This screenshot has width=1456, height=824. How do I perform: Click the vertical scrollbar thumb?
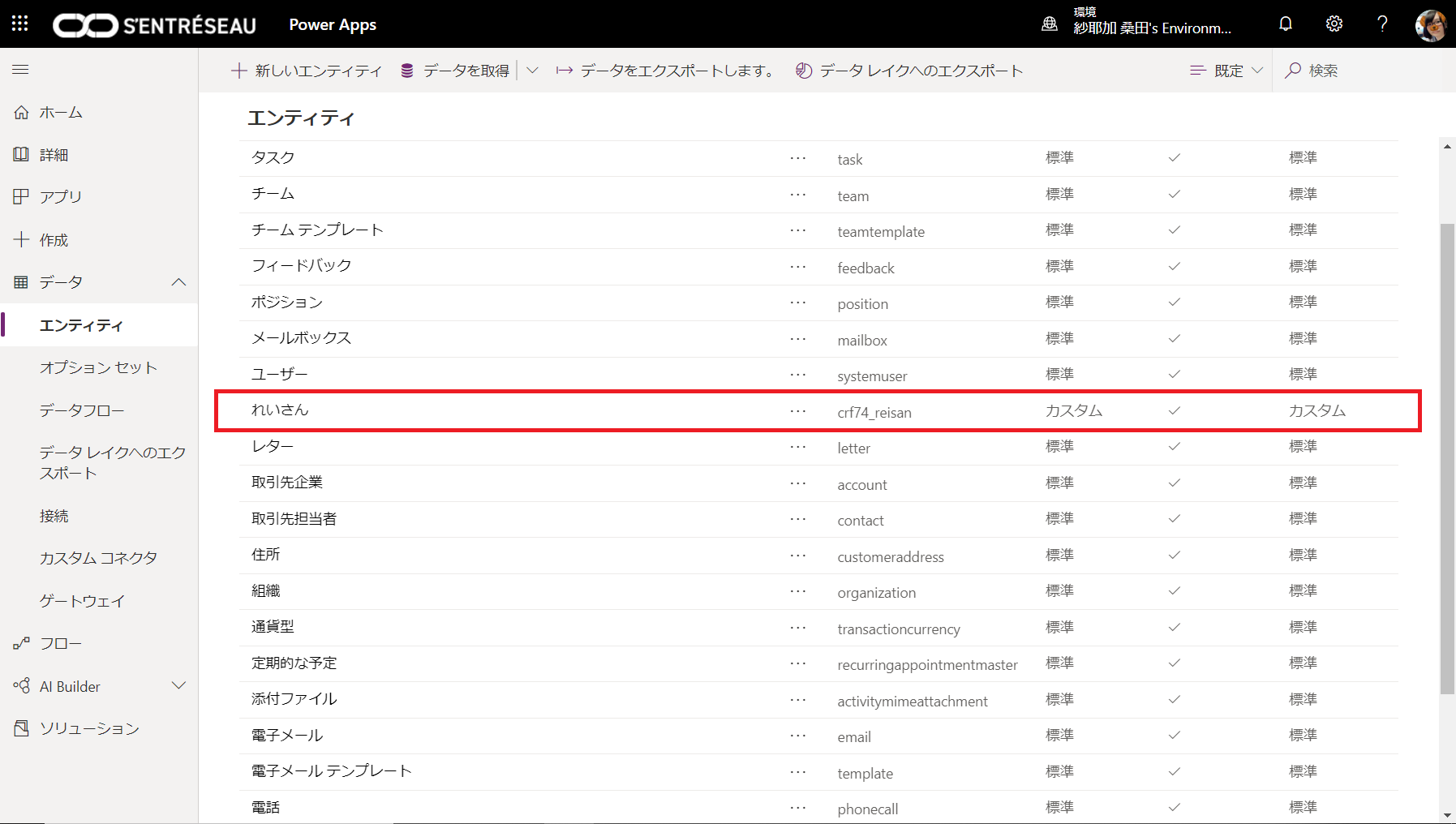pos(1447,458)
